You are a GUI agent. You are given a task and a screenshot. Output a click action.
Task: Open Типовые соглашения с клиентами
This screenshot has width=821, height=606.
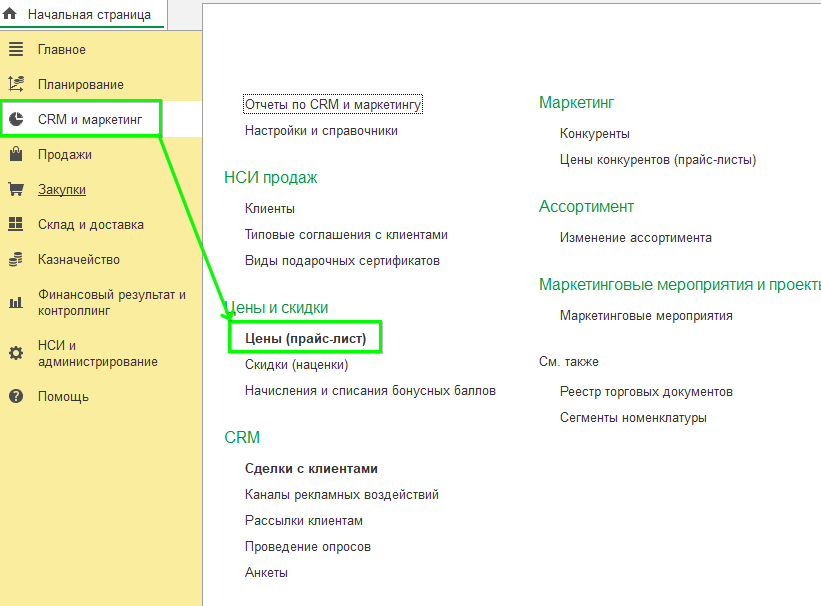click(x=346, y=235)
